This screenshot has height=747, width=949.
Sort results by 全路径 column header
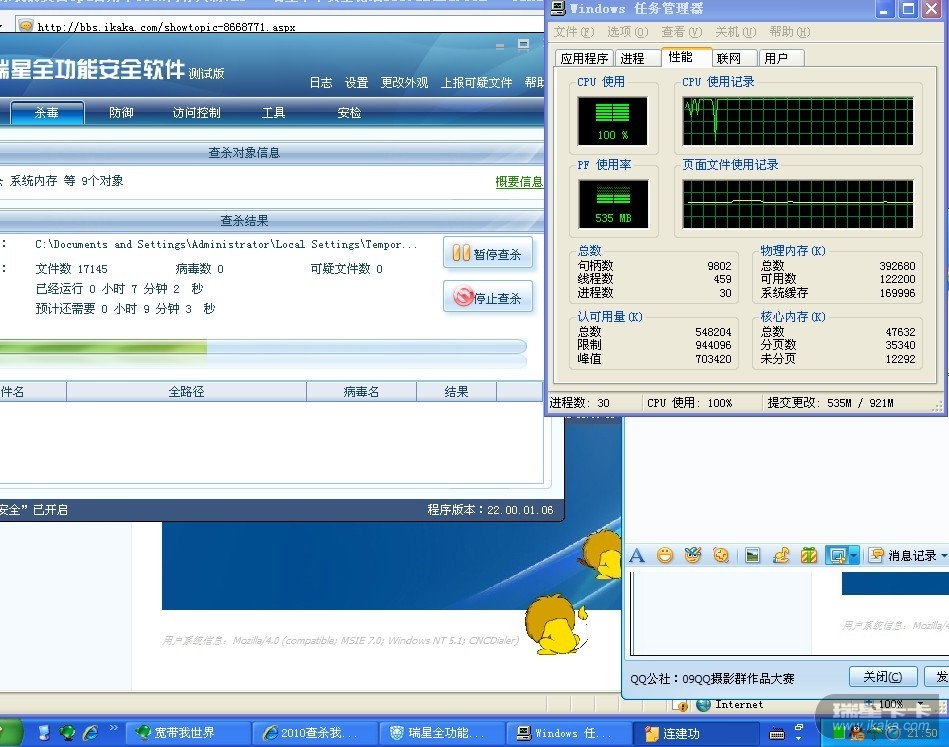pos(186,392)
